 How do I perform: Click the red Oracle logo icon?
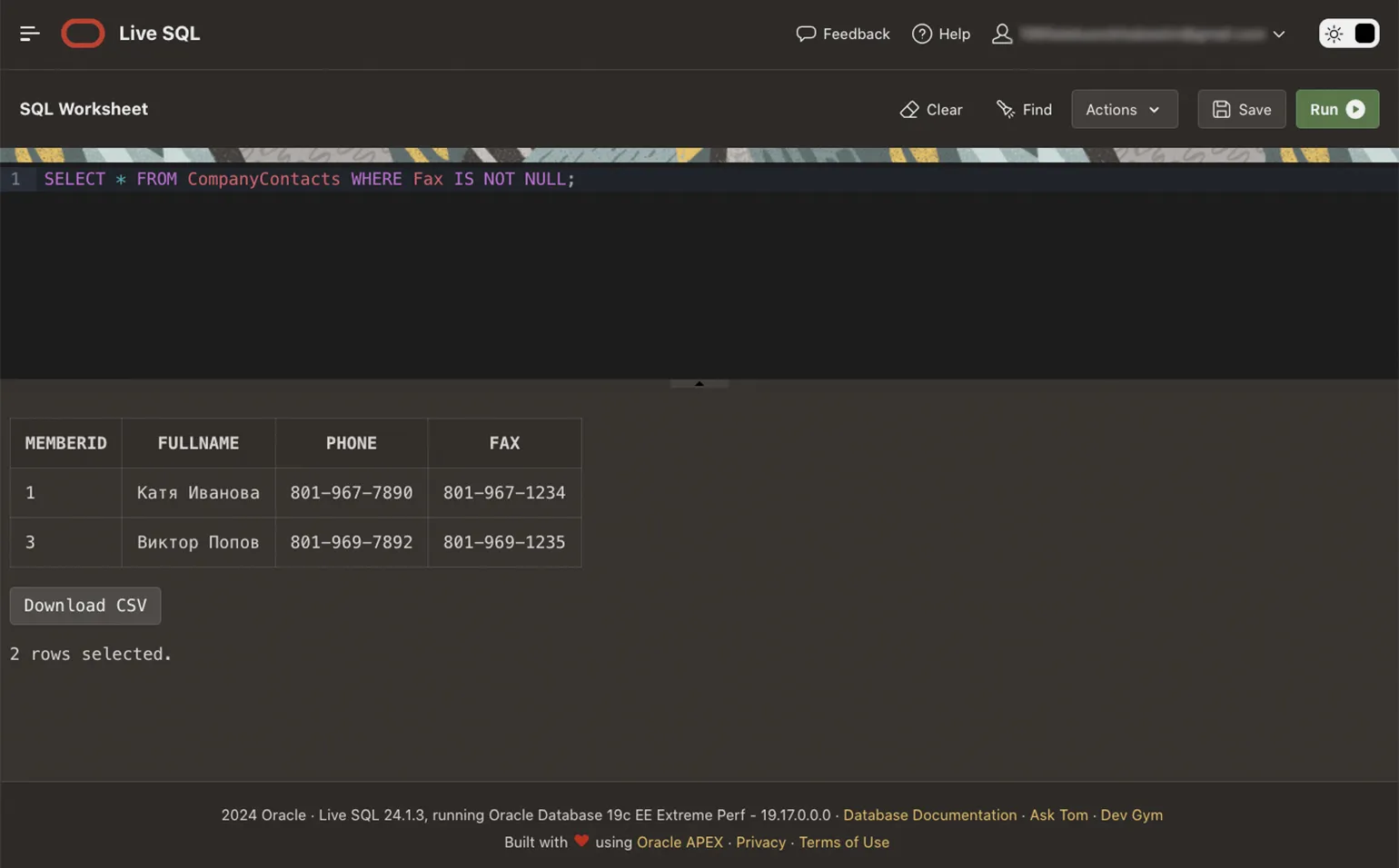tap(83, 34)
